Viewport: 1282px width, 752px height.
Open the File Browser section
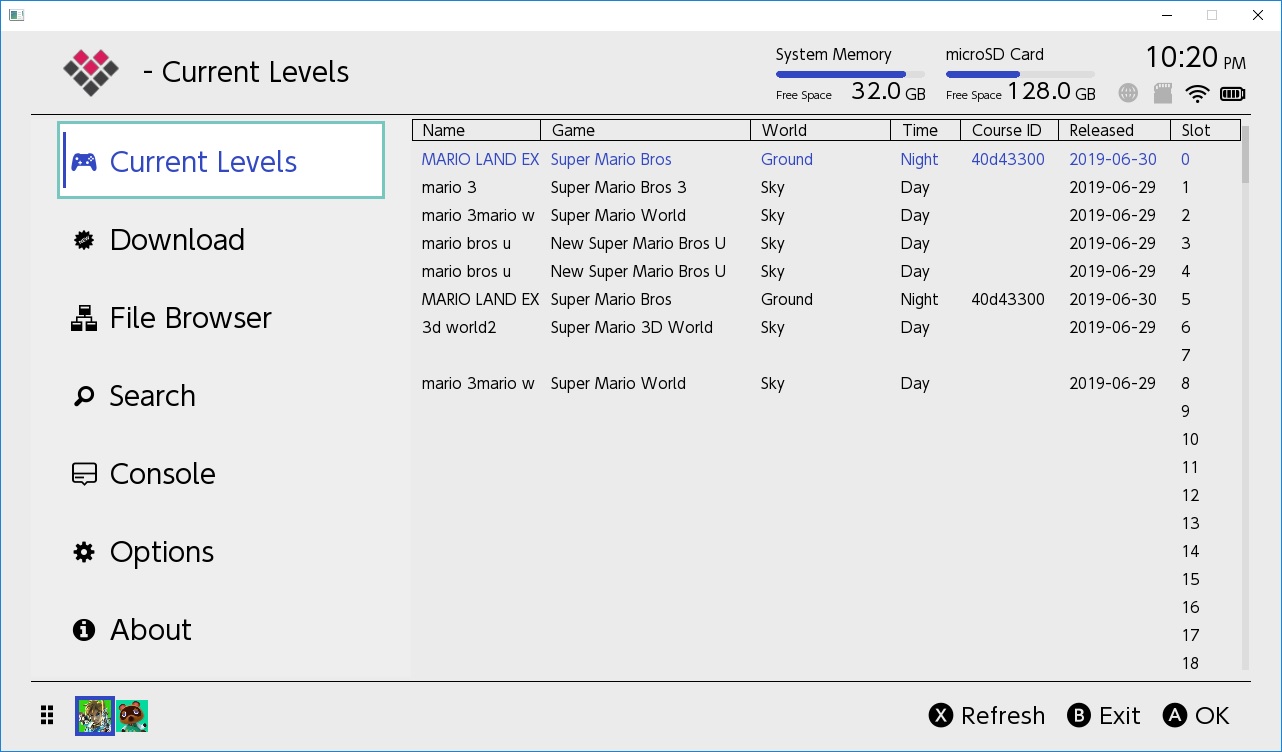click(x=221, y=318)
